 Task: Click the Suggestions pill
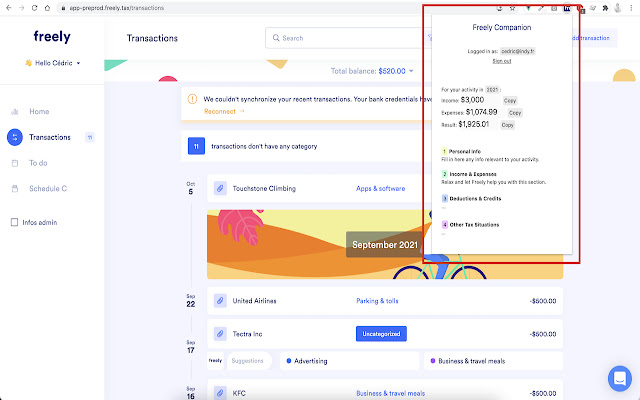(x=249, y=361)
